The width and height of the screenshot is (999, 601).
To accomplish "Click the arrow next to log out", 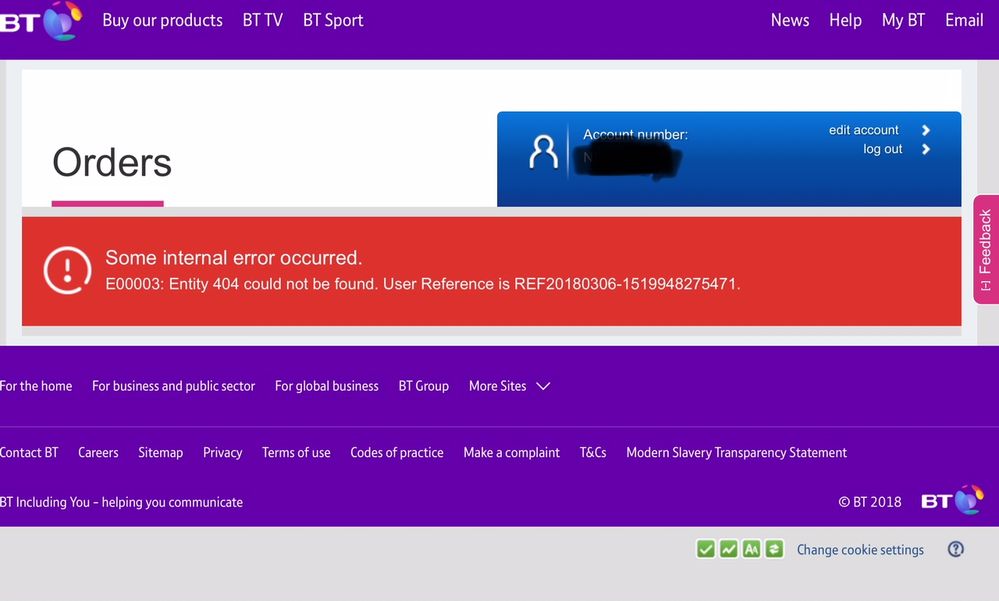I will 926,150.
